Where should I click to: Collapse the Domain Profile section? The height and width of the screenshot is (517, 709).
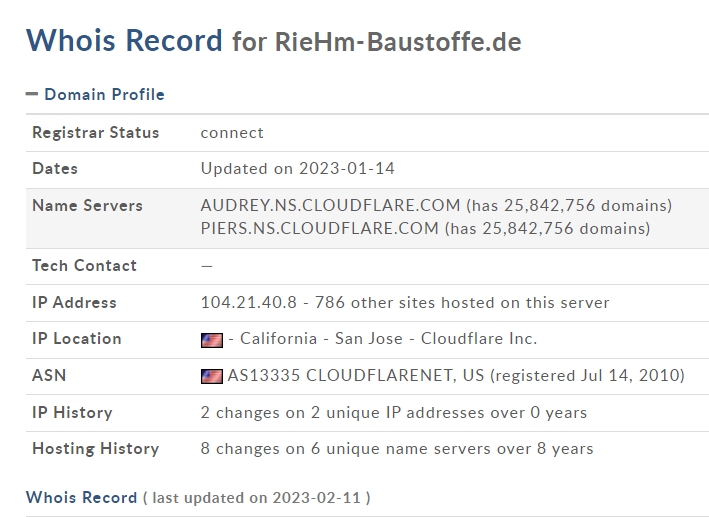[x=95, y=95]
